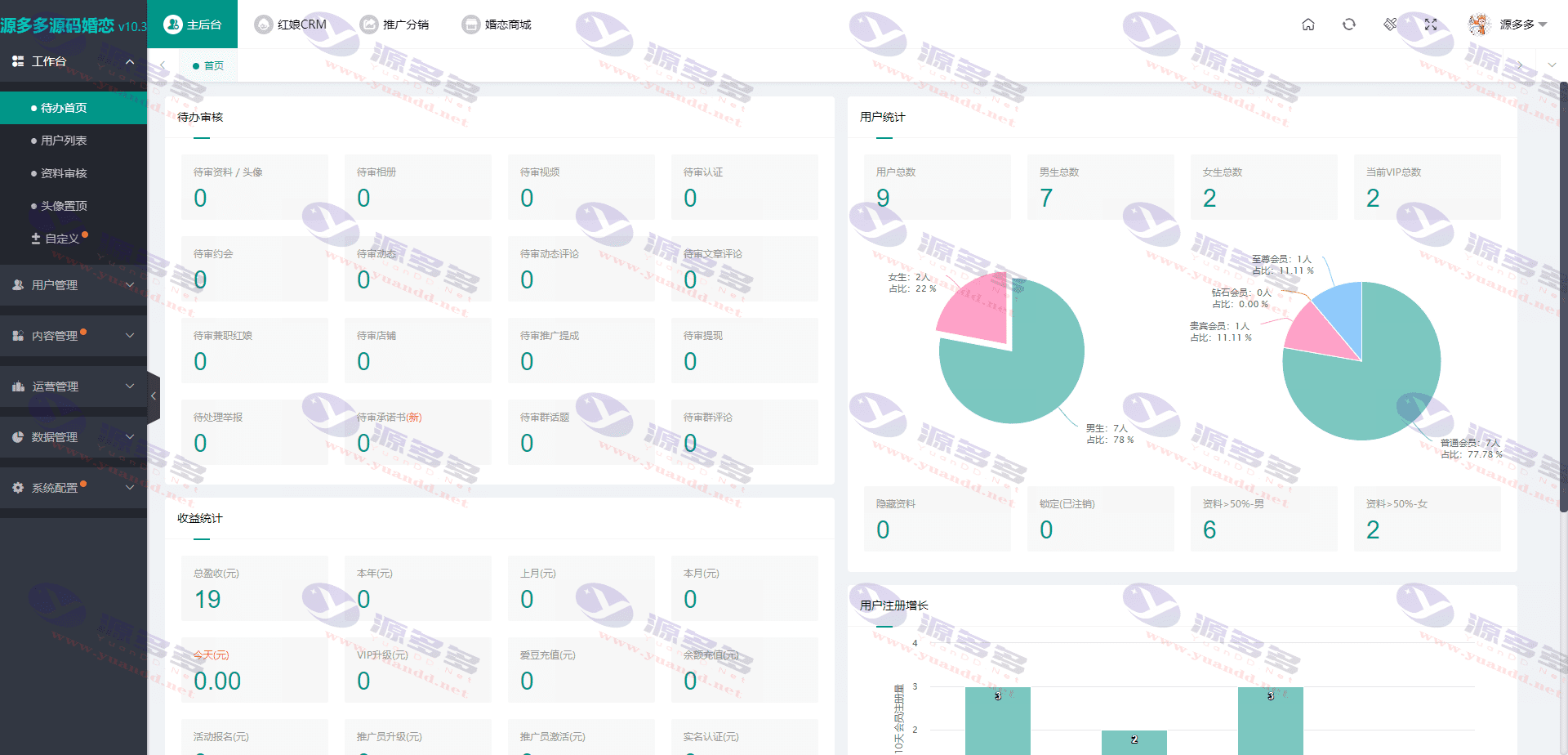Open 头像置顶 in the sidebar
1568x755 pixels.
pyautogui.click(x=73, y=206)
